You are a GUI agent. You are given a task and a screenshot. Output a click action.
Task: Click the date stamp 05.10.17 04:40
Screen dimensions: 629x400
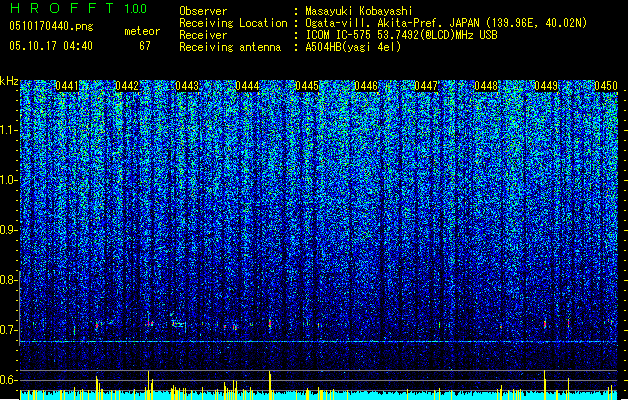pyautogui.click(x=51, y=46)
